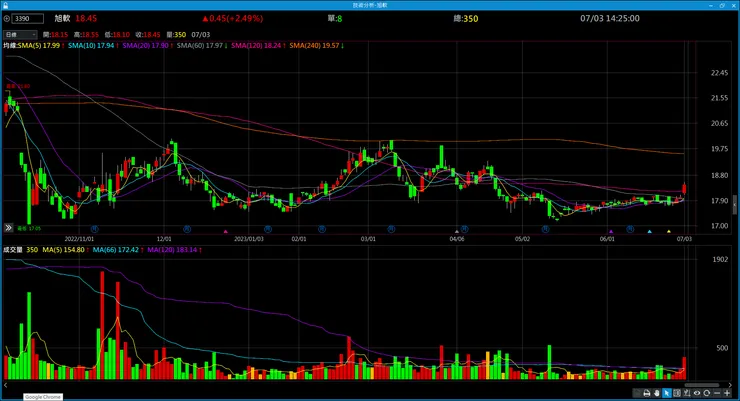This screenshot has width=740, height=401.
Task: Zoom in with the plus icon
Action: [727, 393]
